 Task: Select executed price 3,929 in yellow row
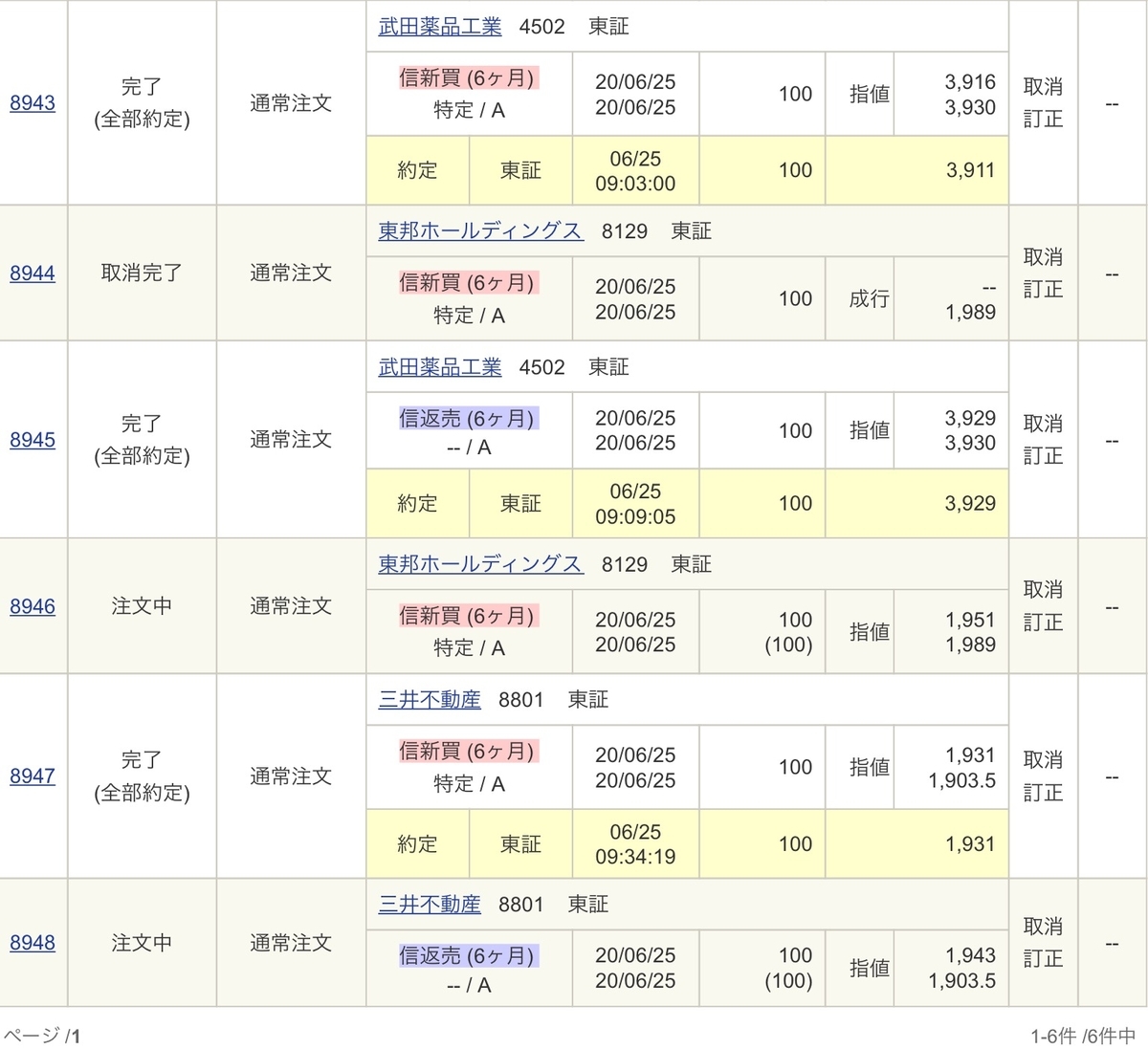(970, 504)
